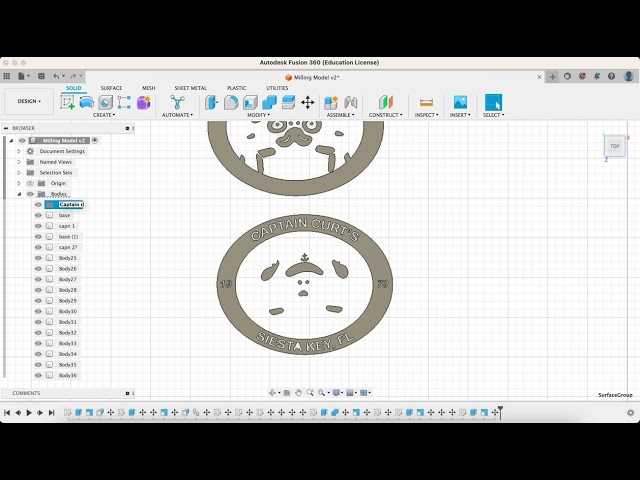Open the Measure ruler tool
640x480 pixels.
click(x=426, y=102)
